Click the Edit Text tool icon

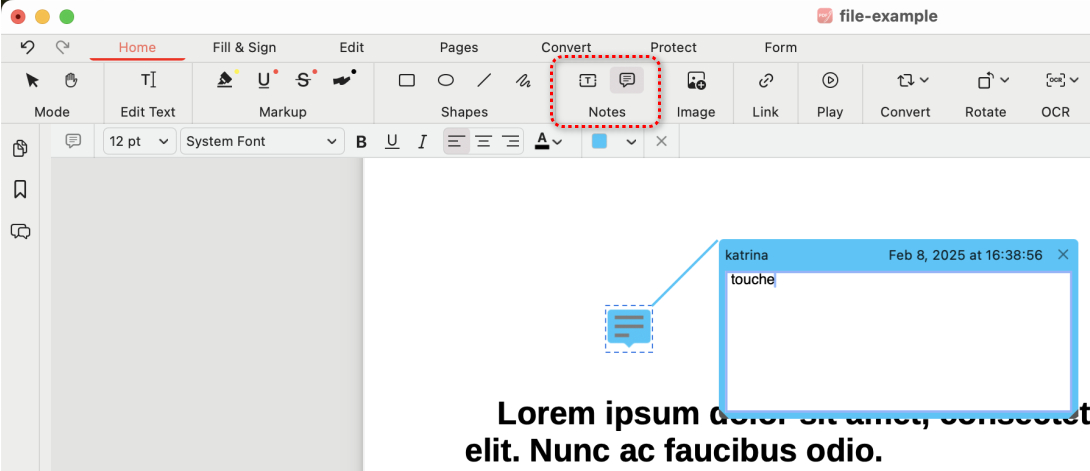[148, 80]
